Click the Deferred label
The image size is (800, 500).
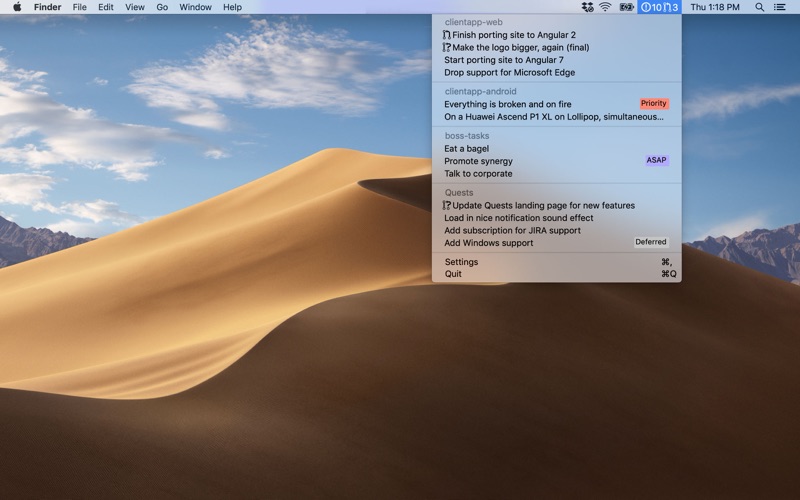pyautogui.click(x=651, y=242)
